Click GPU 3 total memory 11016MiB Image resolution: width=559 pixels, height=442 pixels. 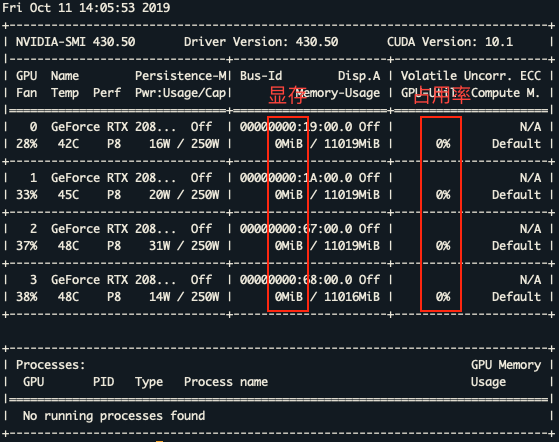point(352,297)
